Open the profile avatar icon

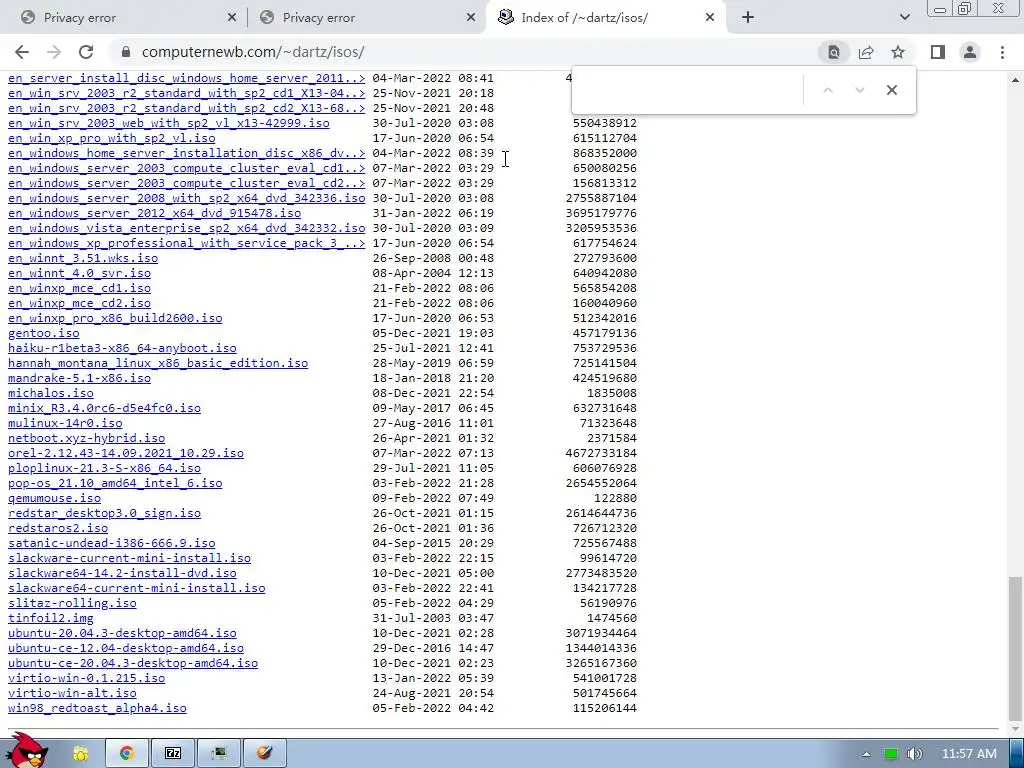pyautogui.click(x=970, y=52)
